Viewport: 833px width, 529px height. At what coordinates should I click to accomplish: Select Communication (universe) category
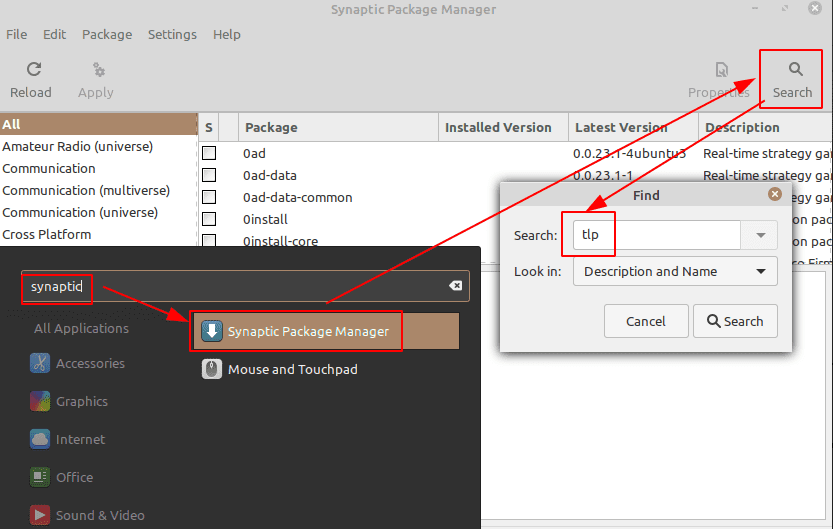80,212
